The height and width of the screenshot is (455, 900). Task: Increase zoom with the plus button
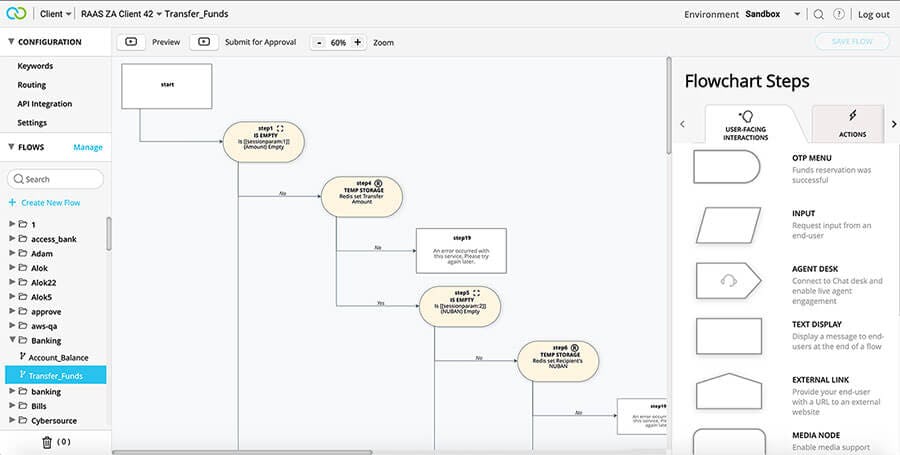point(358,42)
